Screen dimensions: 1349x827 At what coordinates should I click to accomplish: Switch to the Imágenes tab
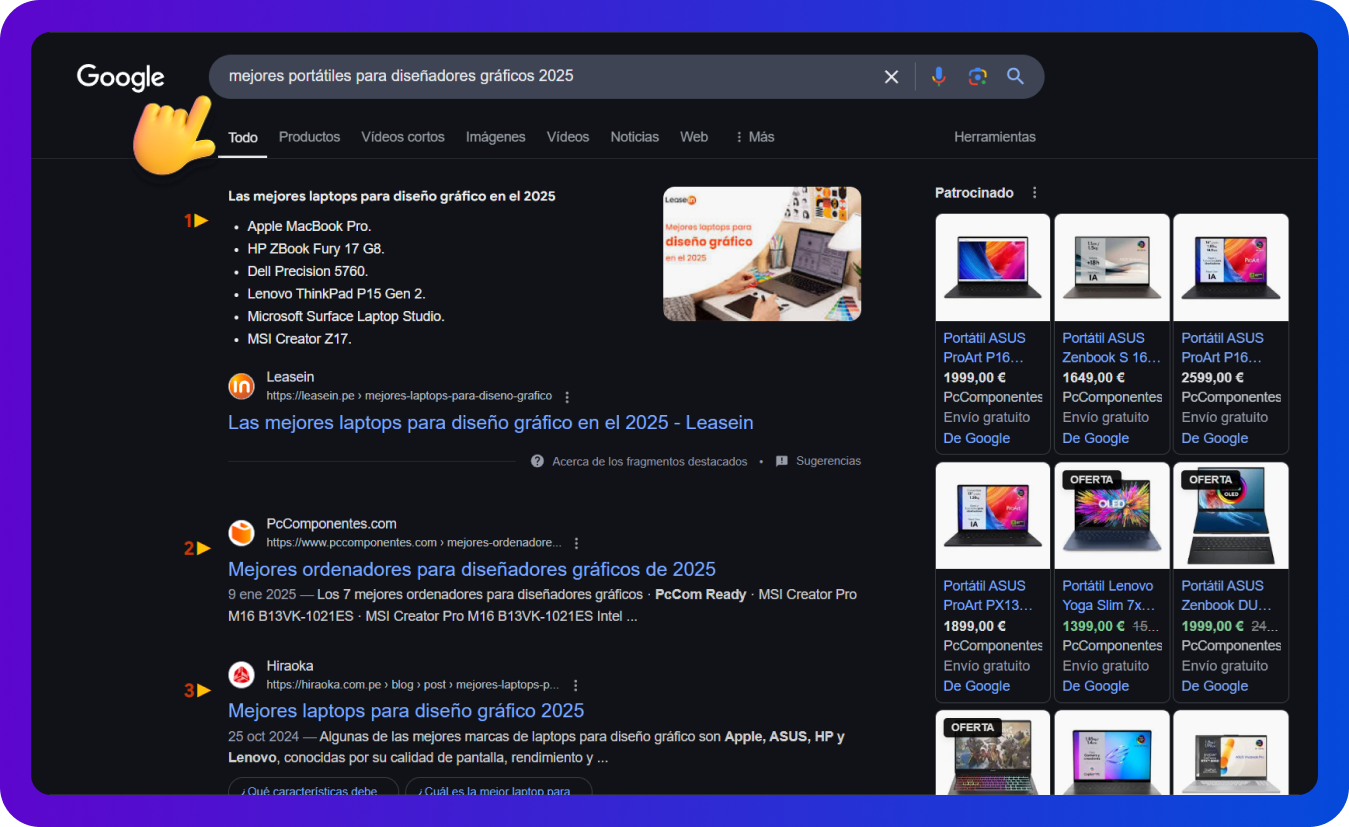pyautogui.click(x=496, y=137)
